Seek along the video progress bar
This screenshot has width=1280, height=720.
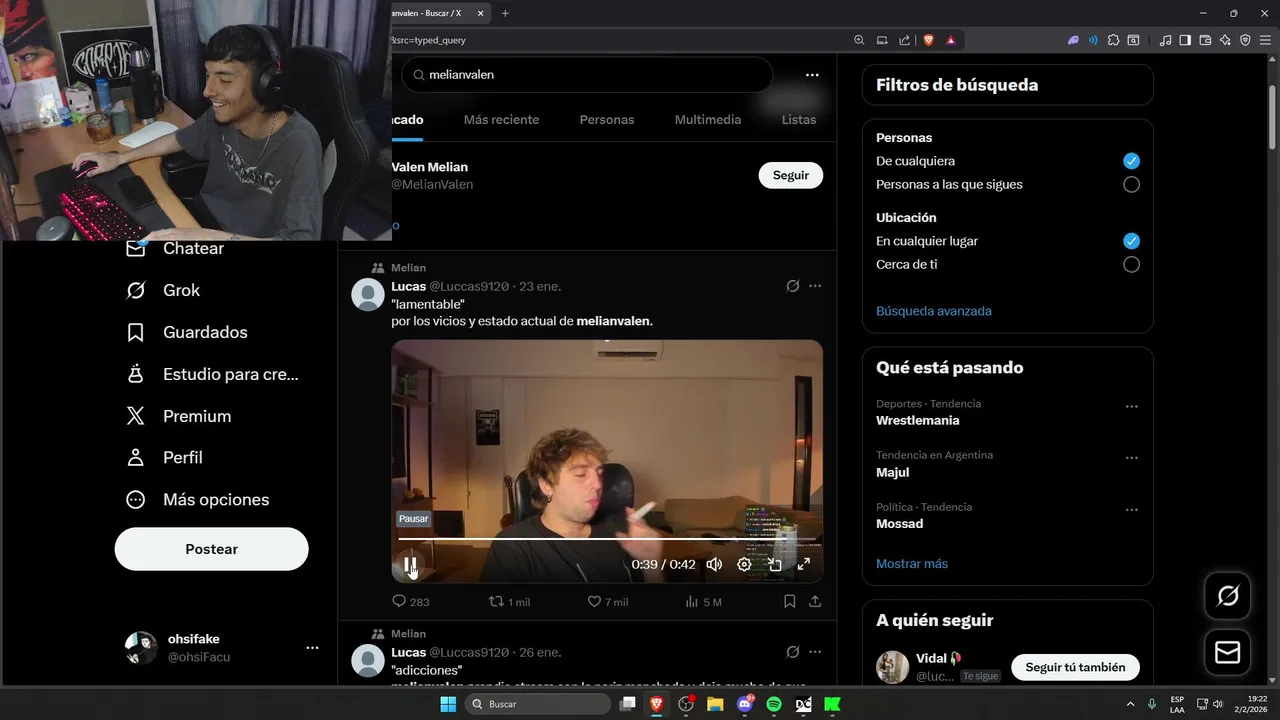click(x=607, y=538)
